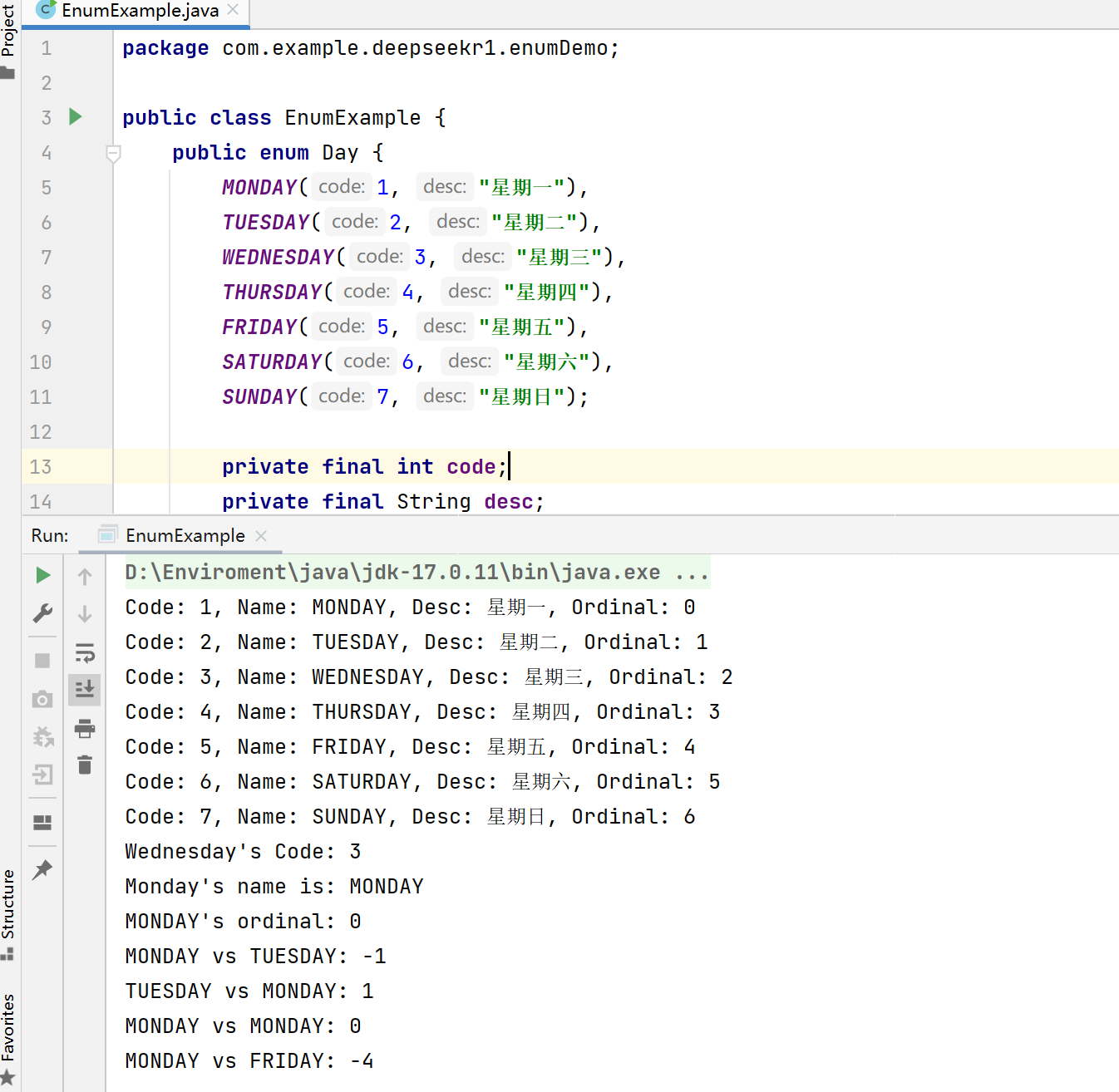
Task: Click line number 13 in the gutter
Action: coord(39,466)
